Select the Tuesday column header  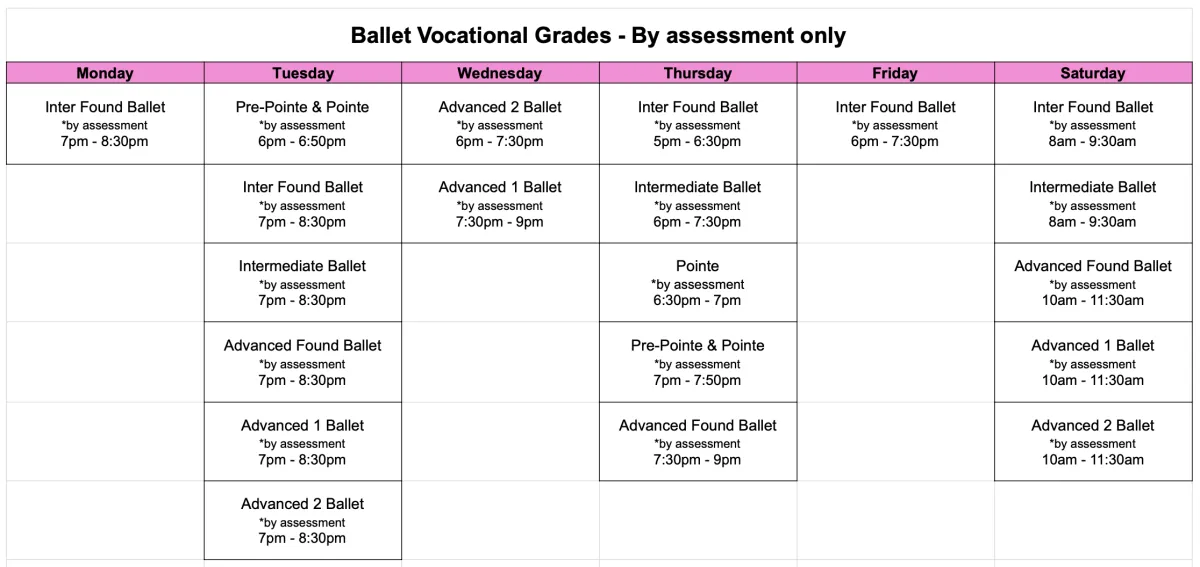click(x=303, y=73)
